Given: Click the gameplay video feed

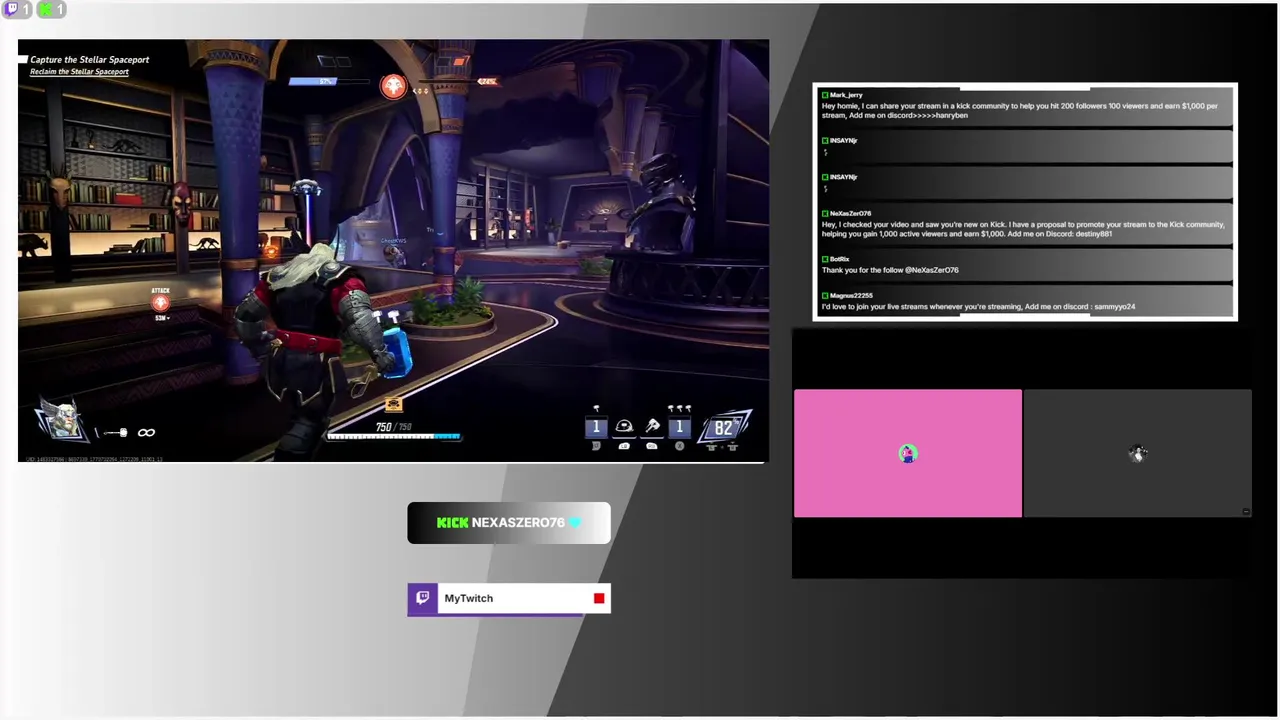Looking at the screenshot, I should point(393,251).
